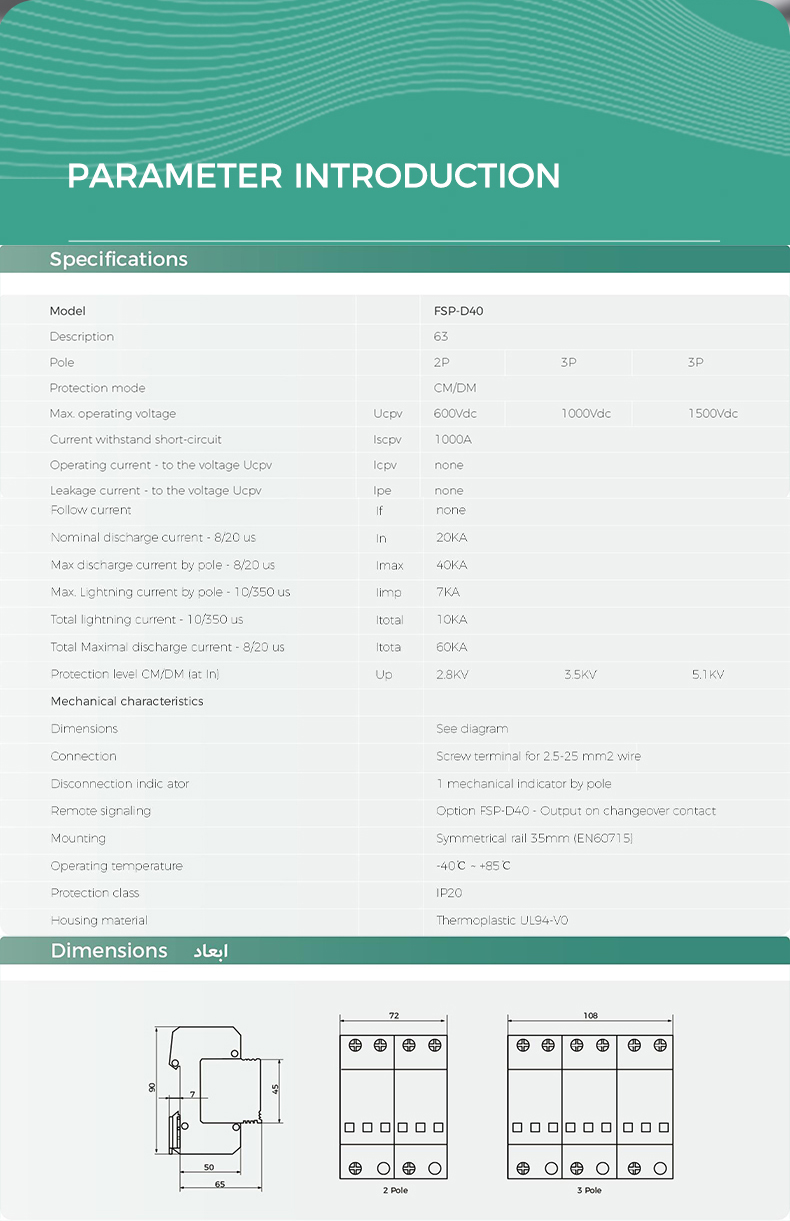Screen dimensions: 790x1221
Task: Select the 2.8KV protection level value
Action: pyautogui.click(x=452, y=675)
